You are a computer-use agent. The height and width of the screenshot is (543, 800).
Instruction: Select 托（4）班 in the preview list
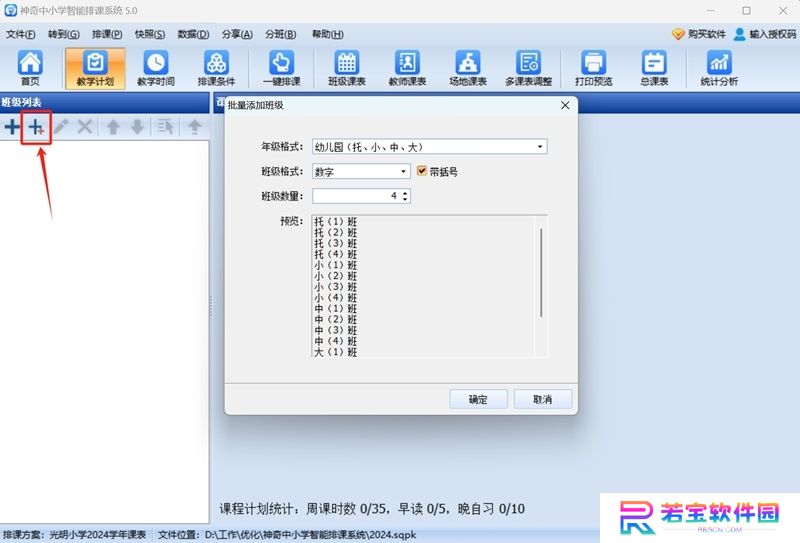(x=336, y=254)
